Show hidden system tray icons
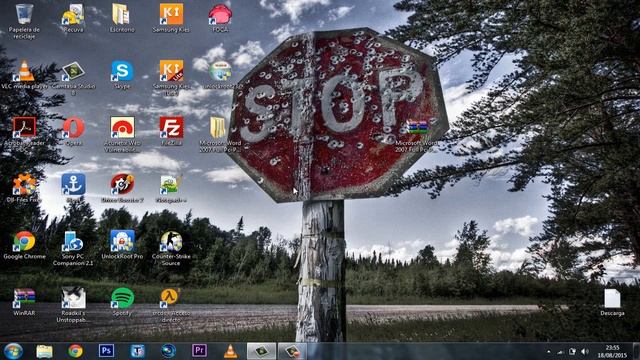This screenshot has width=640, height=360. pyautogui.click(x=549, y=352)
